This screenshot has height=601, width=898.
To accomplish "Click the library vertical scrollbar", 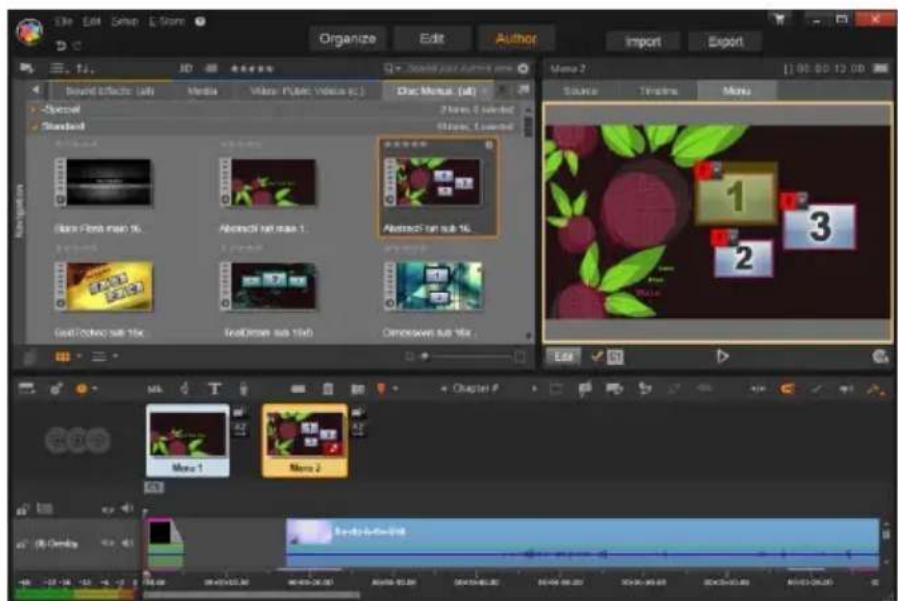I will click(528, 127).
